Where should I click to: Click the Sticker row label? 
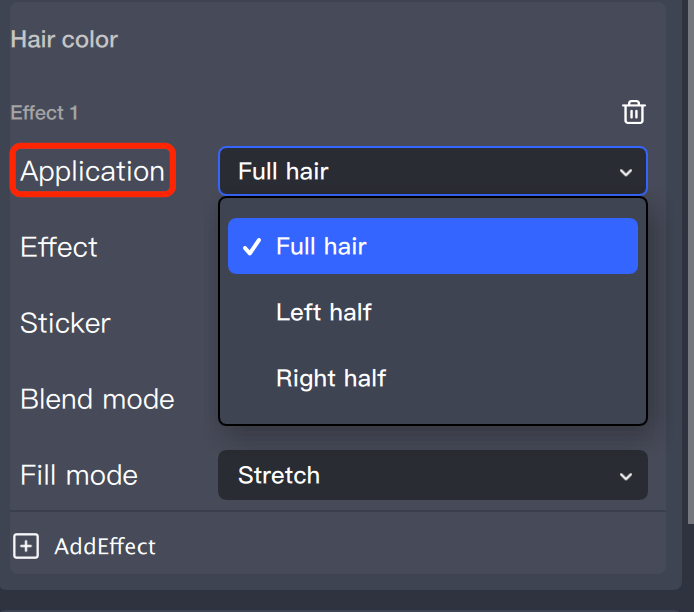(x=65, y=323)
